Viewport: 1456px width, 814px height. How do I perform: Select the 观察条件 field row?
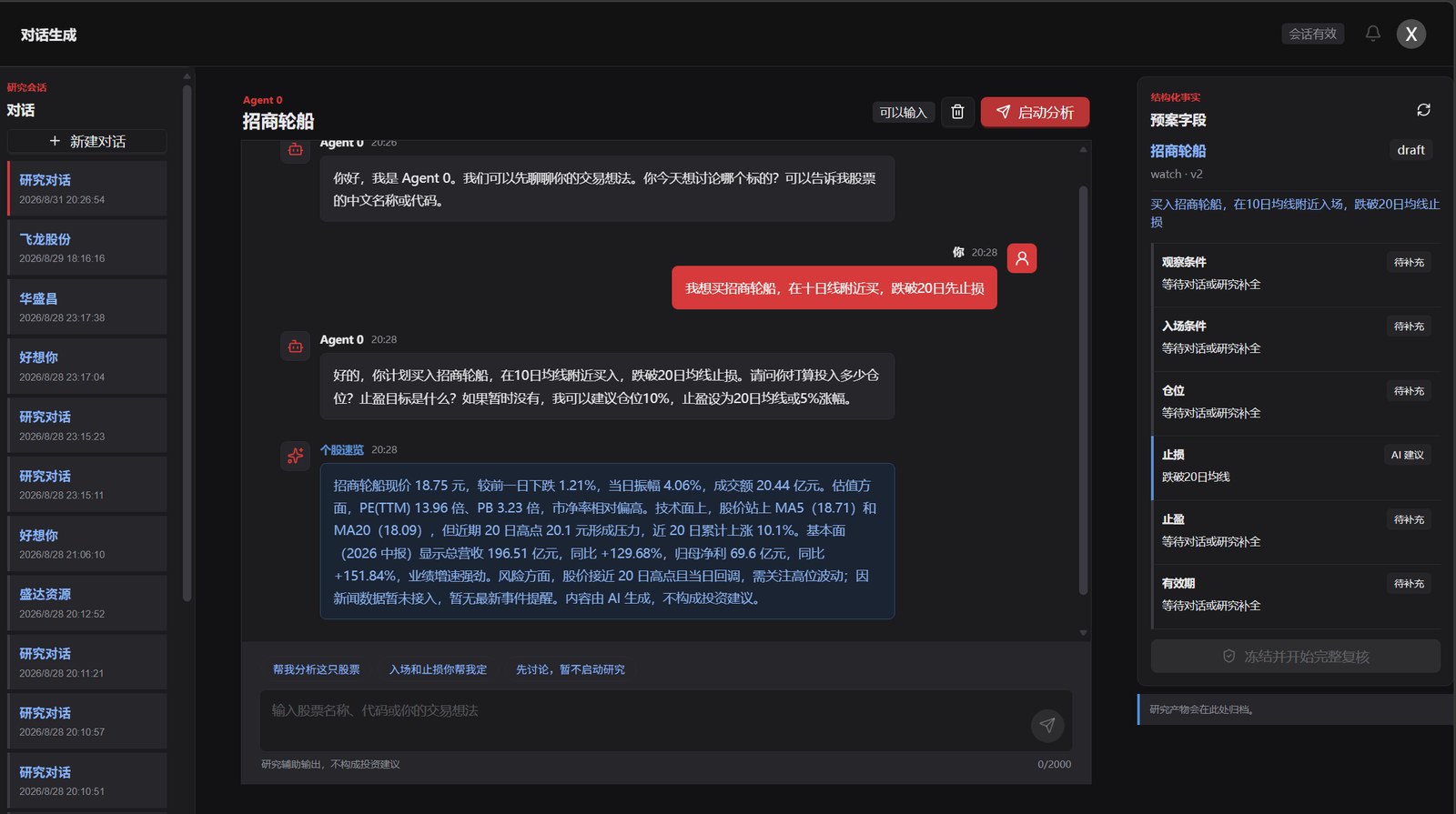click(x=1296, y=275)
